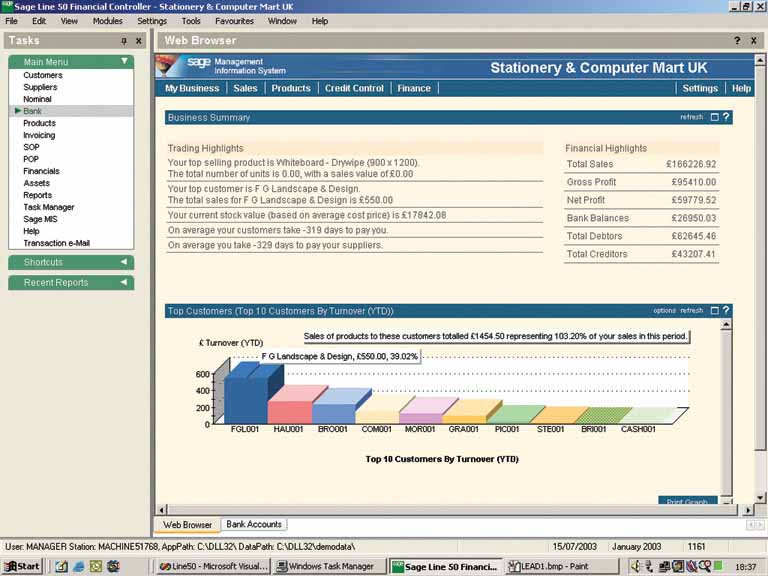Click the volume speaker tray icon
Image resolution: width=768 pixels, height=576 pixels.
(635, 567)
